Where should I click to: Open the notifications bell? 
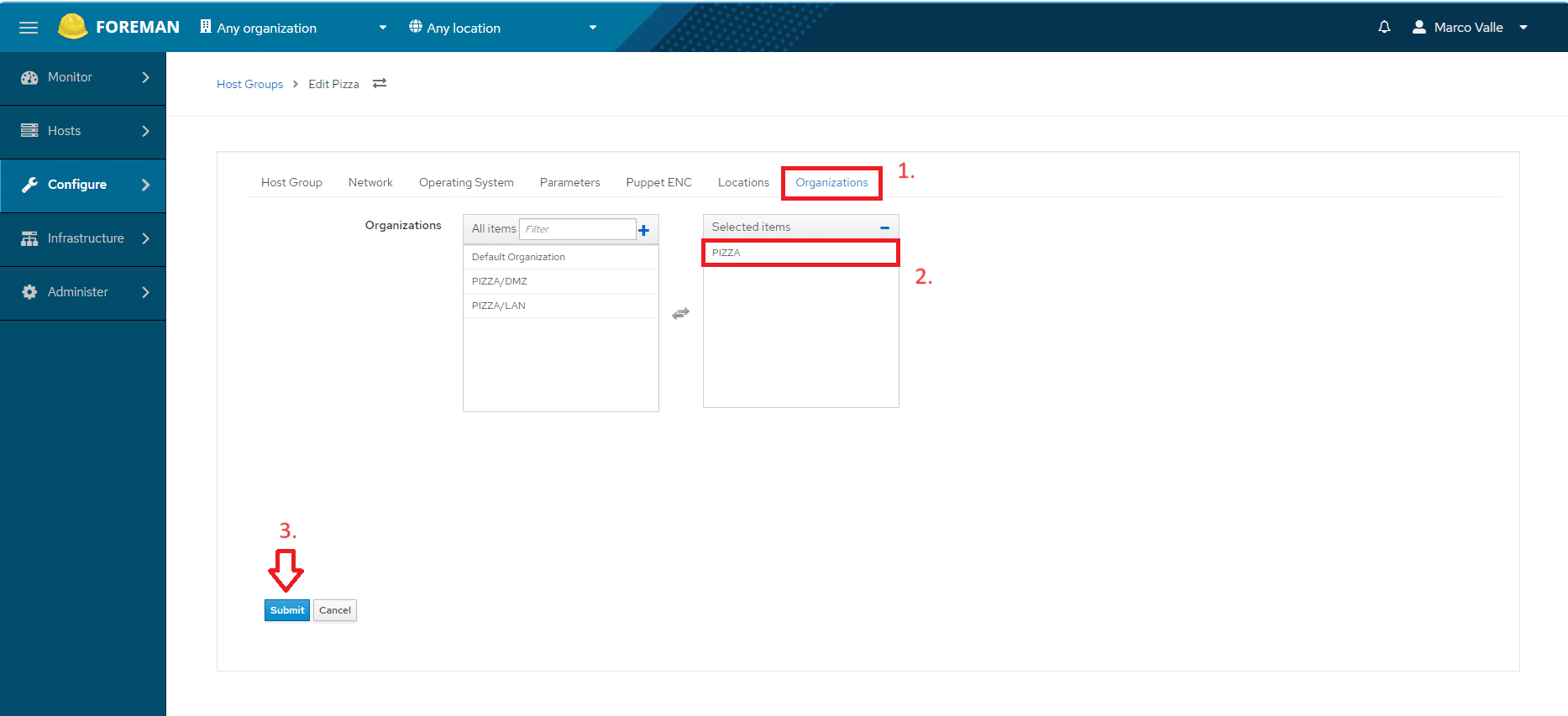tap(1384, 27)
